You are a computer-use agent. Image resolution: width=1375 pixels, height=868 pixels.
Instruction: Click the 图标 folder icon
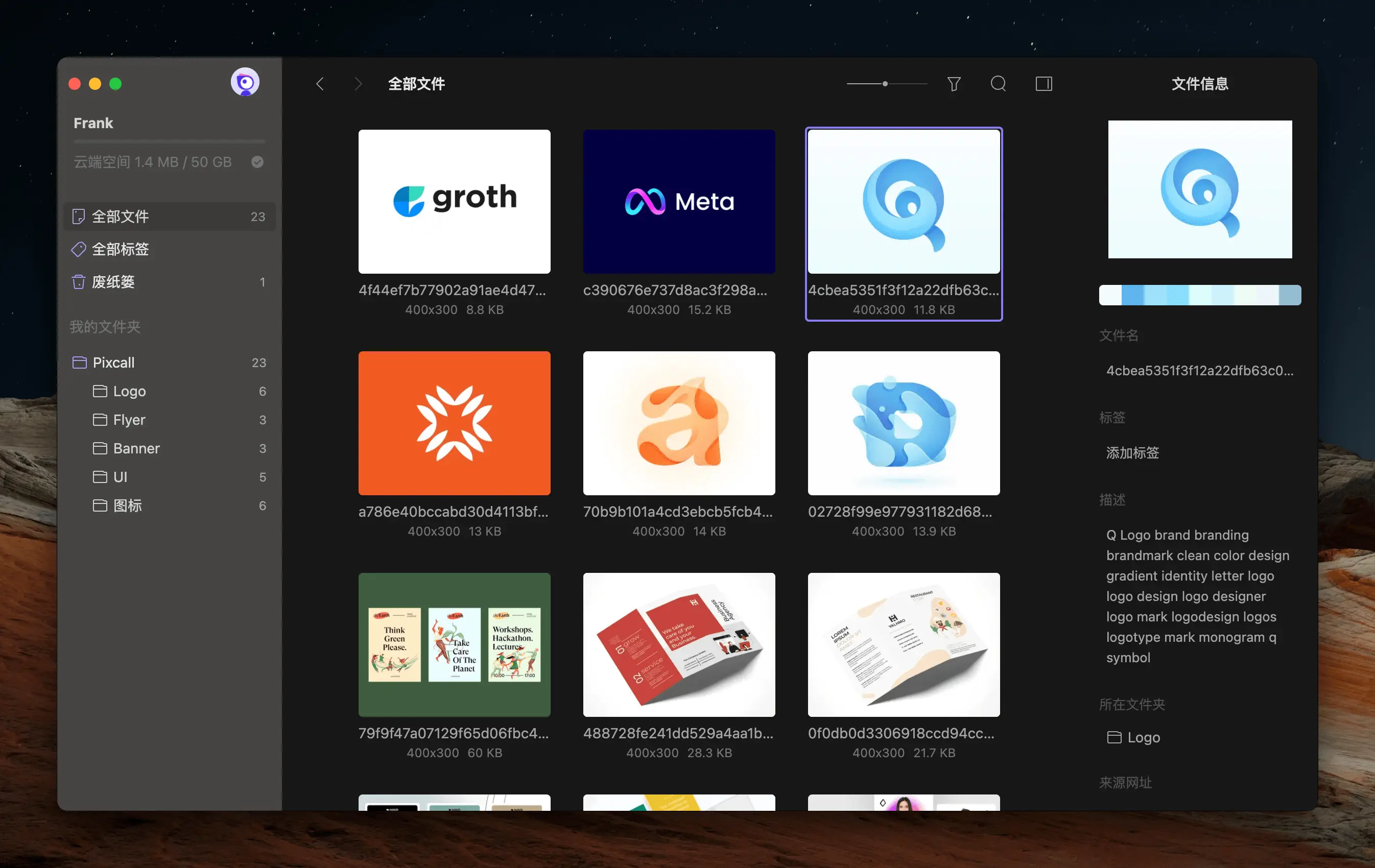tap(100, 505)
